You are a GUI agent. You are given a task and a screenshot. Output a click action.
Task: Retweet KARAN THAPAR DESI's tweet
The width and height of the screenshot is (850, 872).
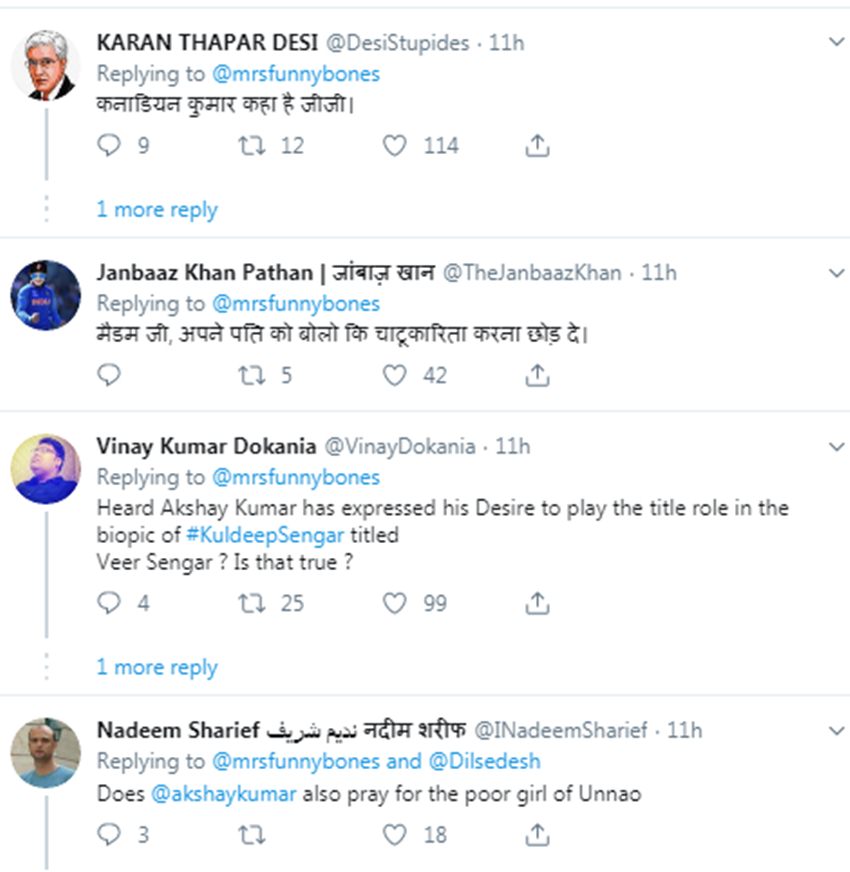[251, 146]
